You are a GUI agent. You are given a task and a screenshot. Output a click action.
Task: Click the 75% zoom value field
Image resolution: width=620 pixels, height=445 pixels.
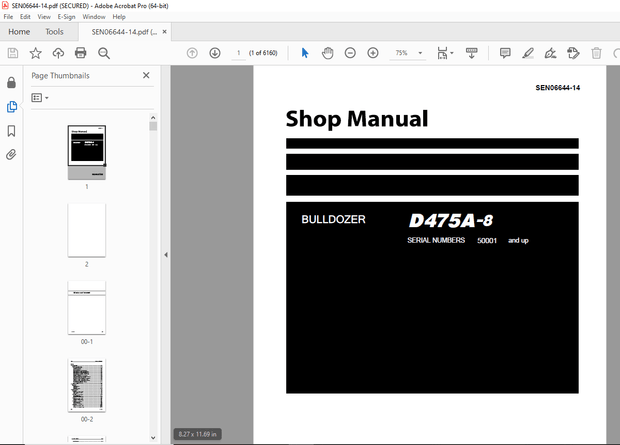point(401,53)
